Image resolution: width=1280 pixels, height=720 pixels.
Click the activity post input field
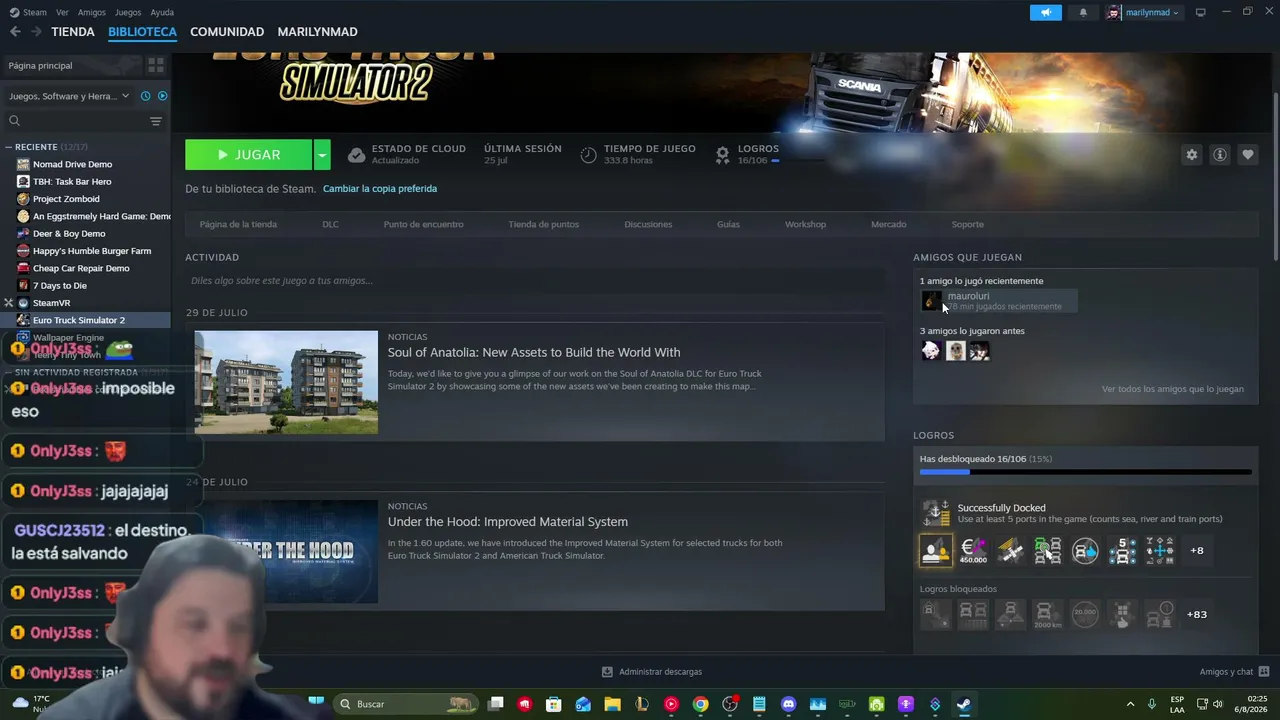coord(535,281)
